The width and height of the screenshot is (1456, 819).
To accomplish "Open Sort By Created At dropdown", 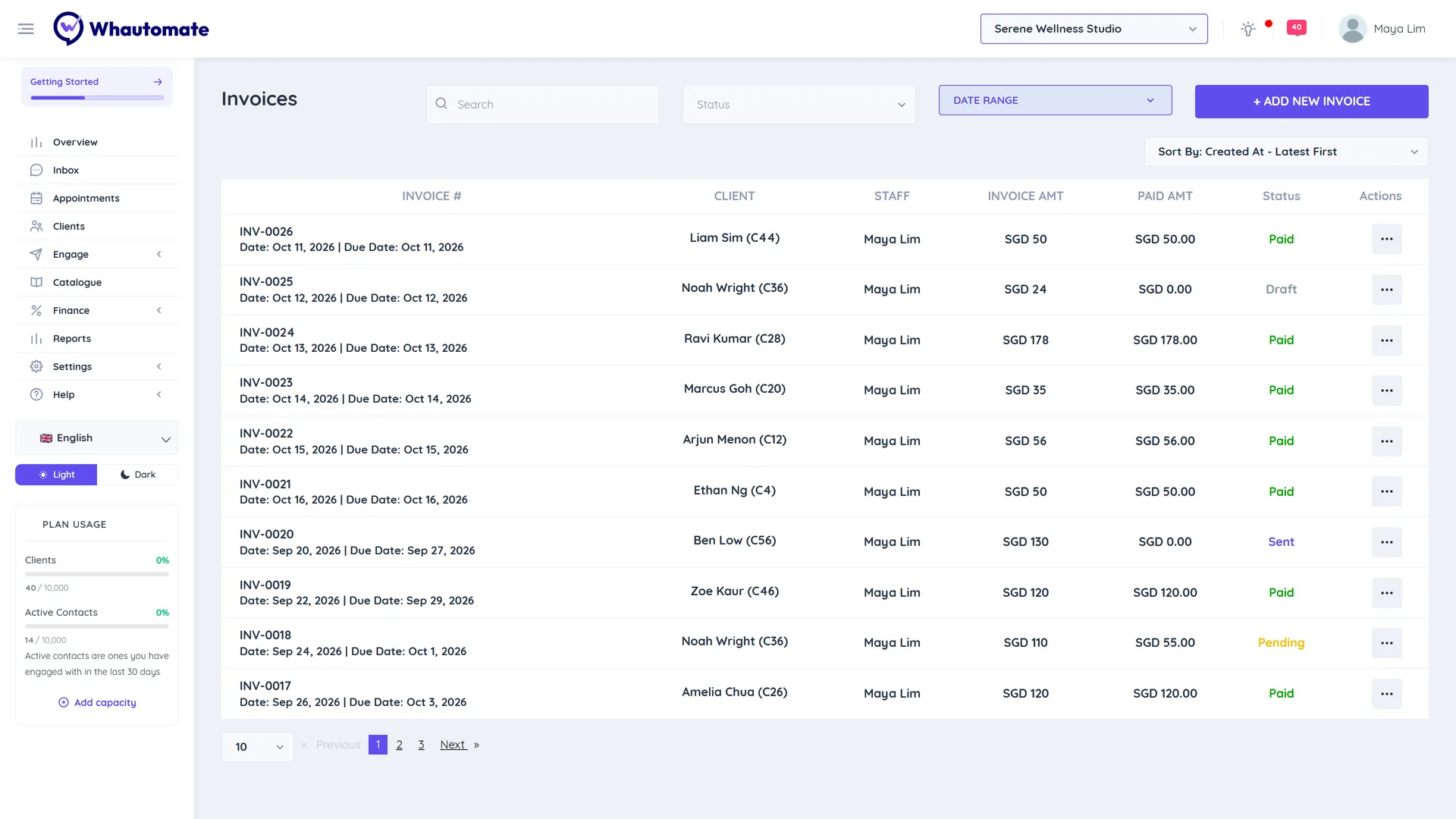I will pyautogui.click(x=1286, y=152).
